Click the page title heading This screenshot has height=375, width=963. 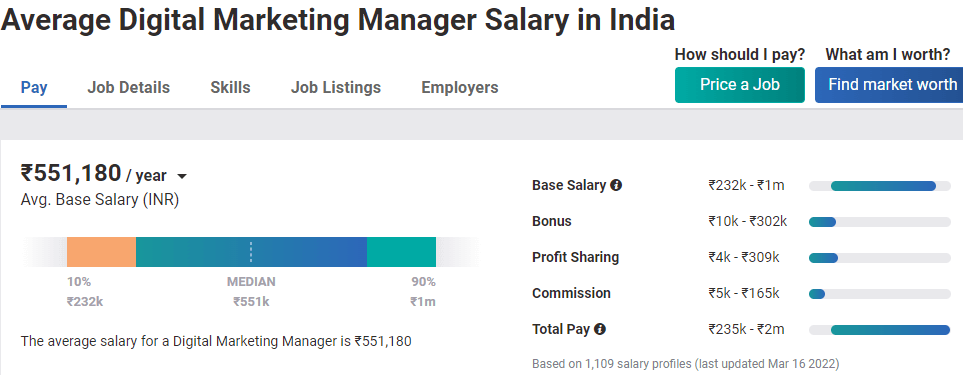(x=338, y=20)
